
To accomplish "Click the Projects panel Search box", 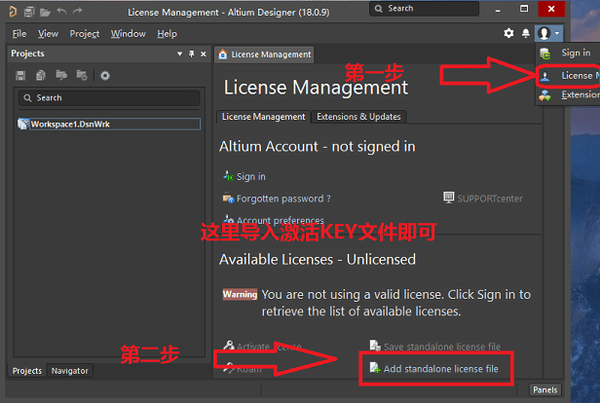I will pos(109,98).
